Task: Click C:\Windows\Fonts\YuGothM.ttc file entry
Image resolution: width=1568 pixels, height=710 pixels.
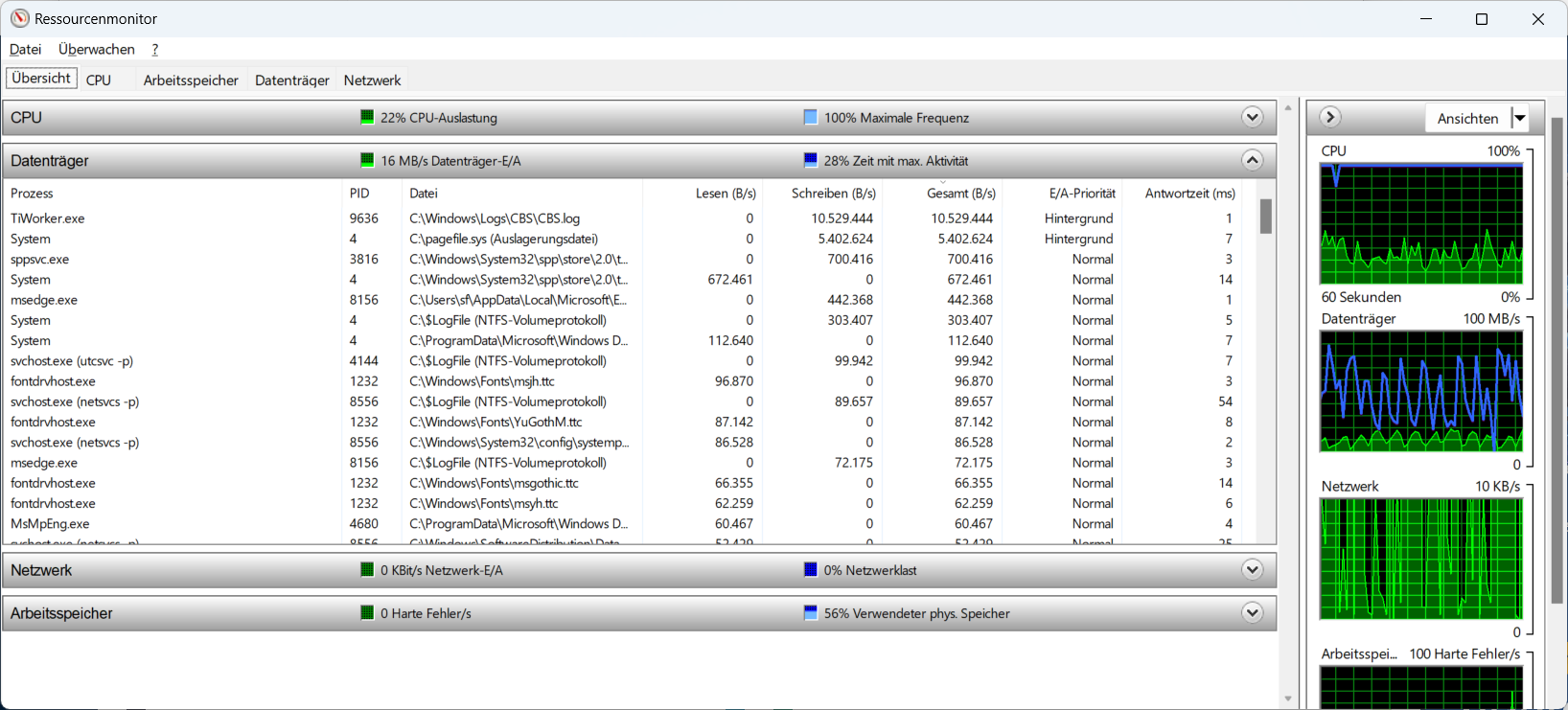Action: [x=496, y=422]
